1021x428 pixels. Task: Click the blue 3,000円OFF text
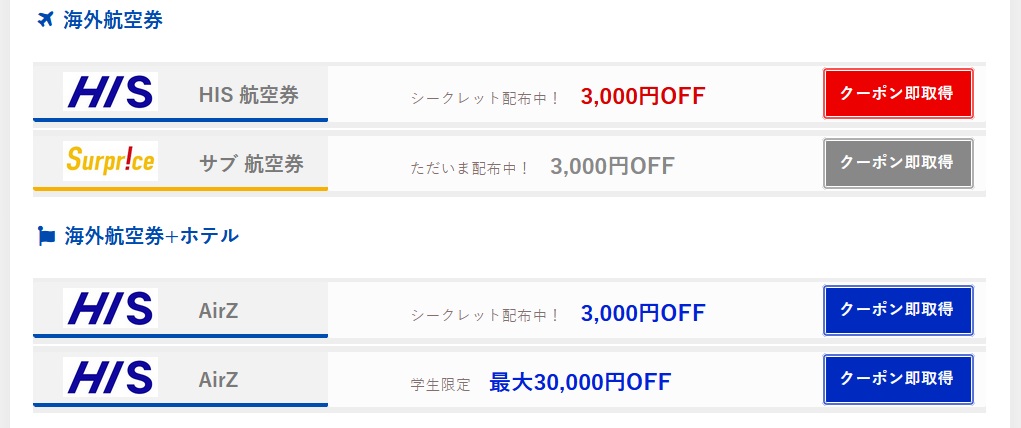(x=642, y=313)
